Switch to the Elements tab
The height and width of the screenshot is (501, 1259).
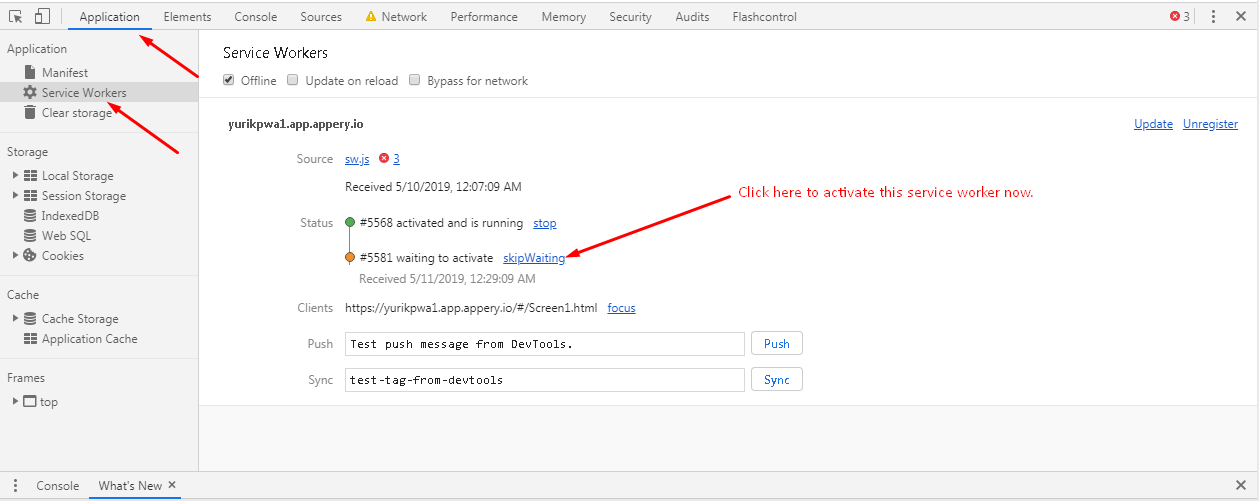click(x=187, y=17)
